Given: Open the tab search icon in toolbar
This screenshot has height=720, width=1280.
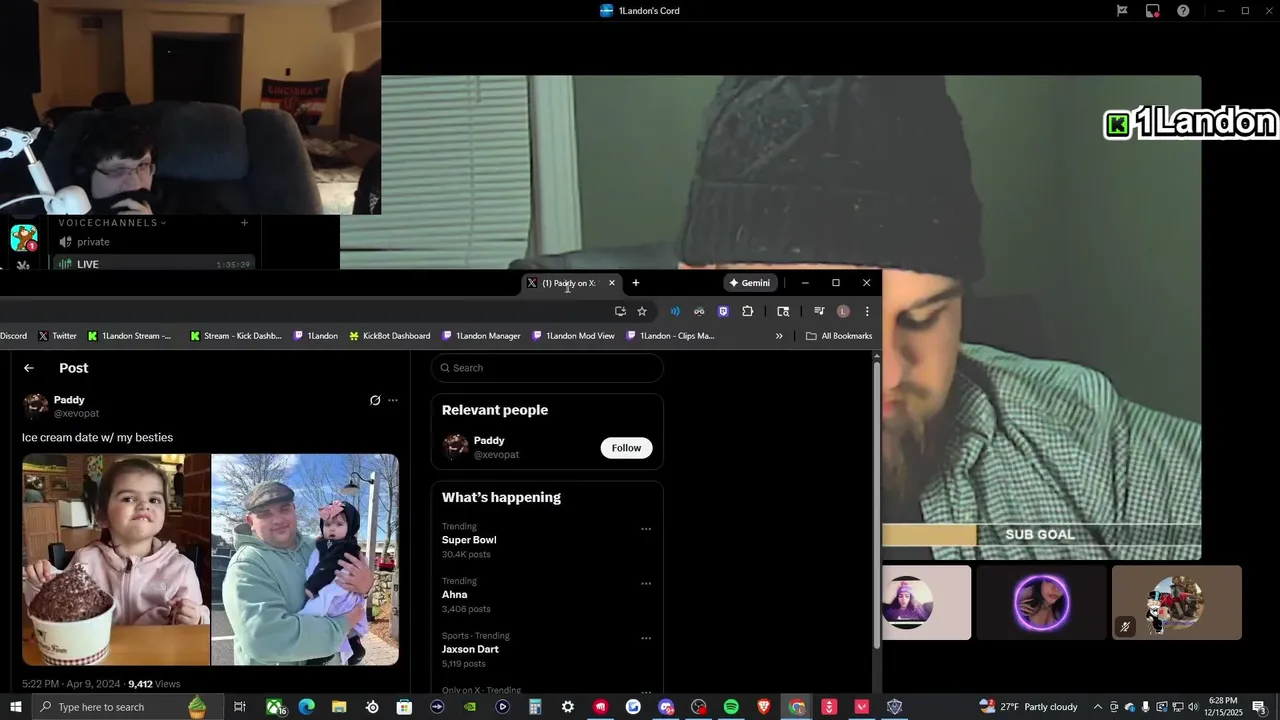Looking at the screenshot, I should tap(783, 311).
